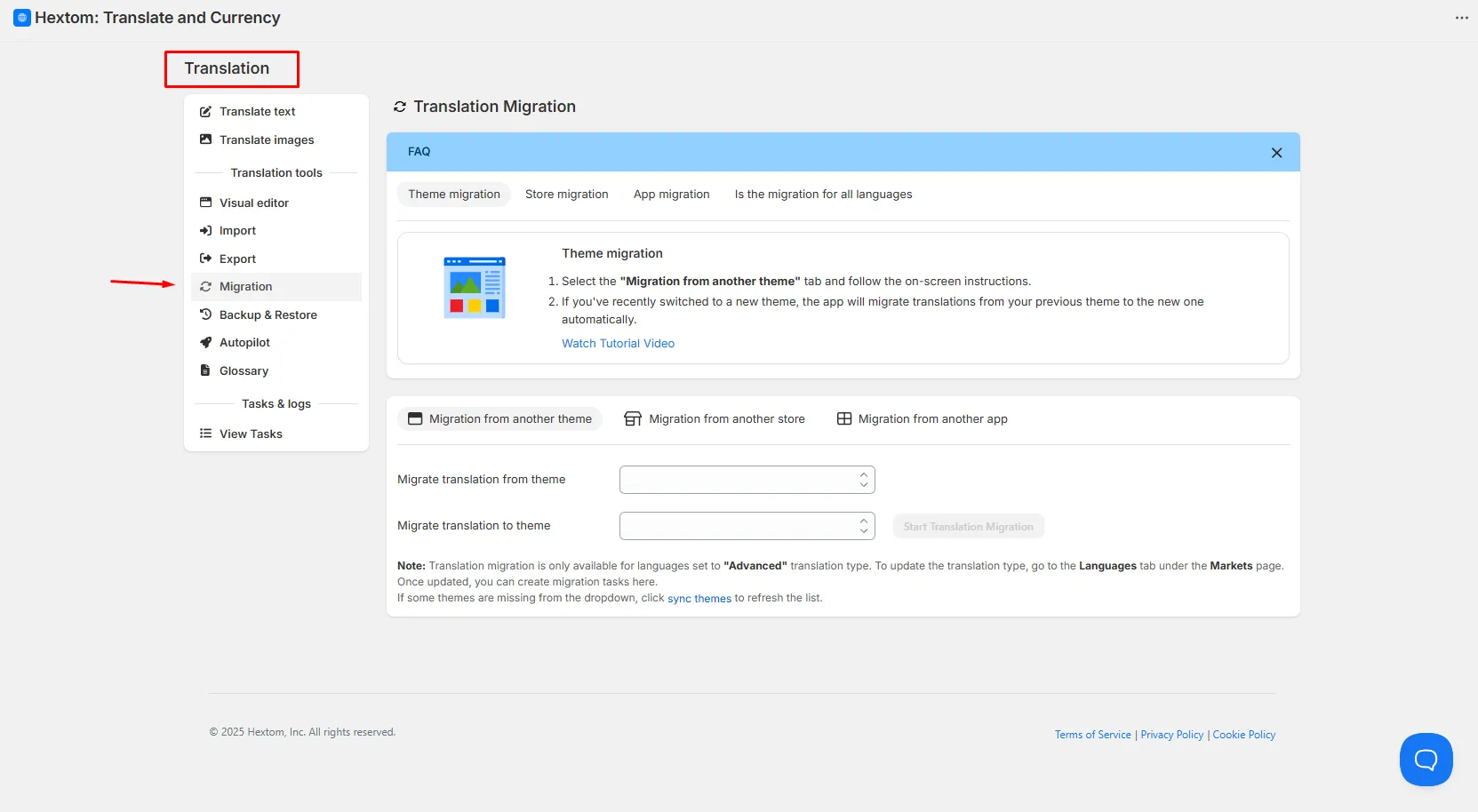Click Start Translation Migration button
The image size is (1478, 812).
point(968,527)
